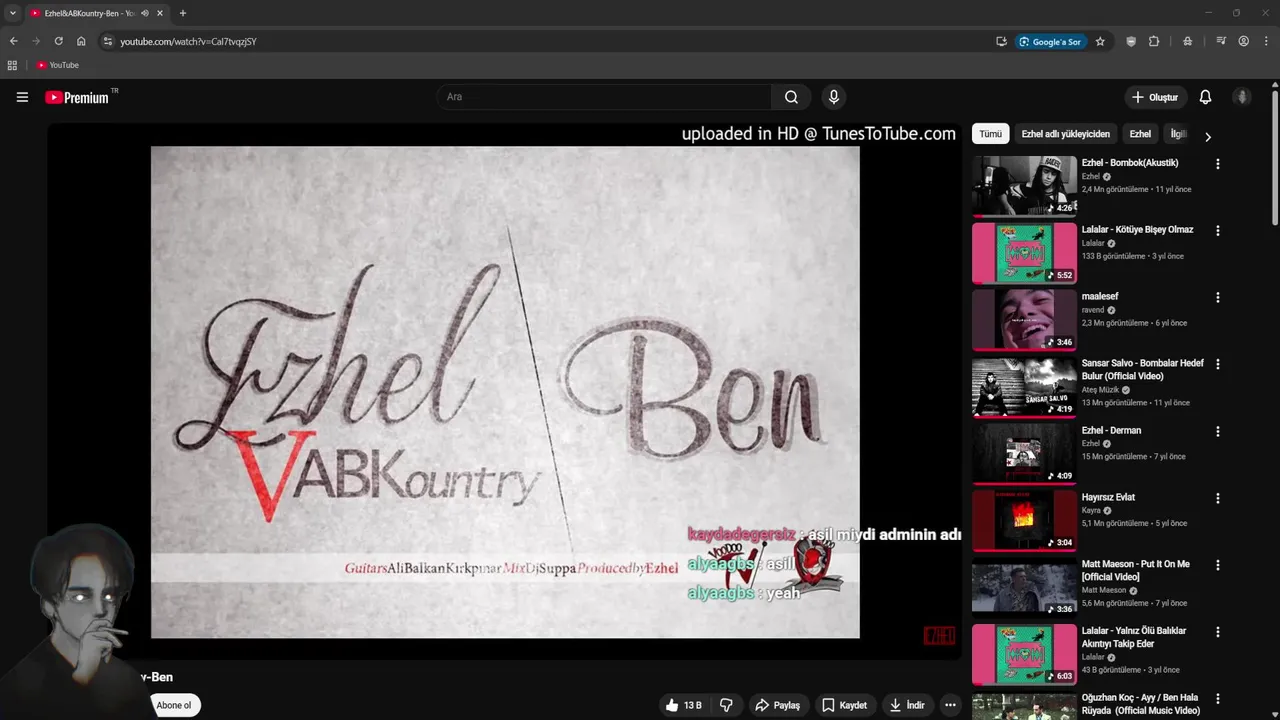Screen dimensions: 1280x720
Task: Click the Google'a Sor button
Action: pos(1051,41)
